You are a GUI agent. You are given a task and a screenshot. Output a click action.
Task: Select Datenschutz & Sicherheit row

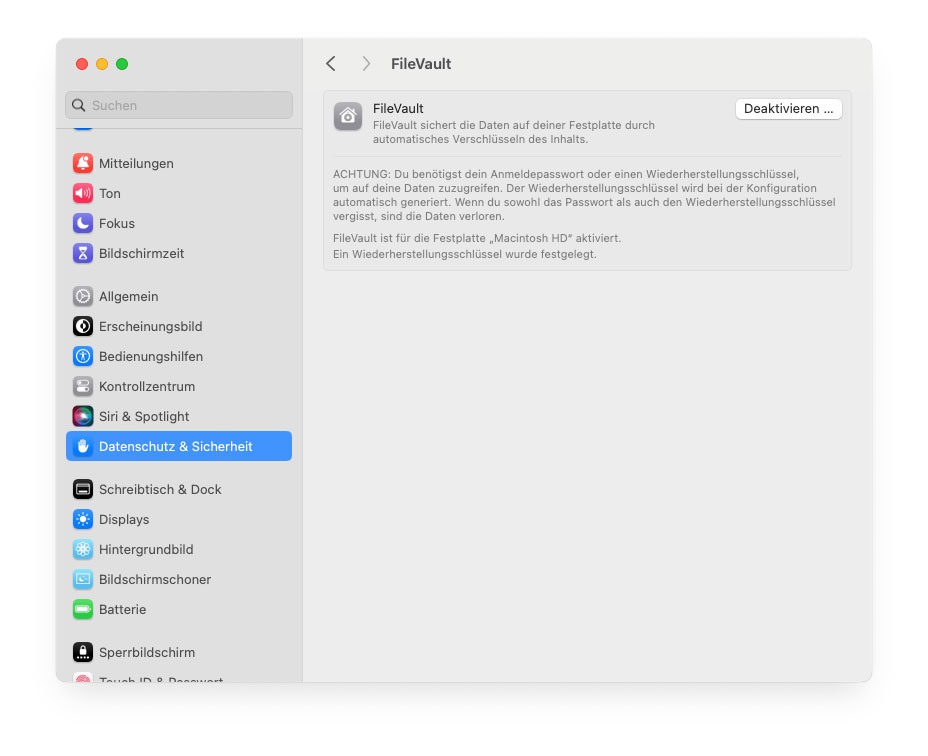(x=179, y=446)
